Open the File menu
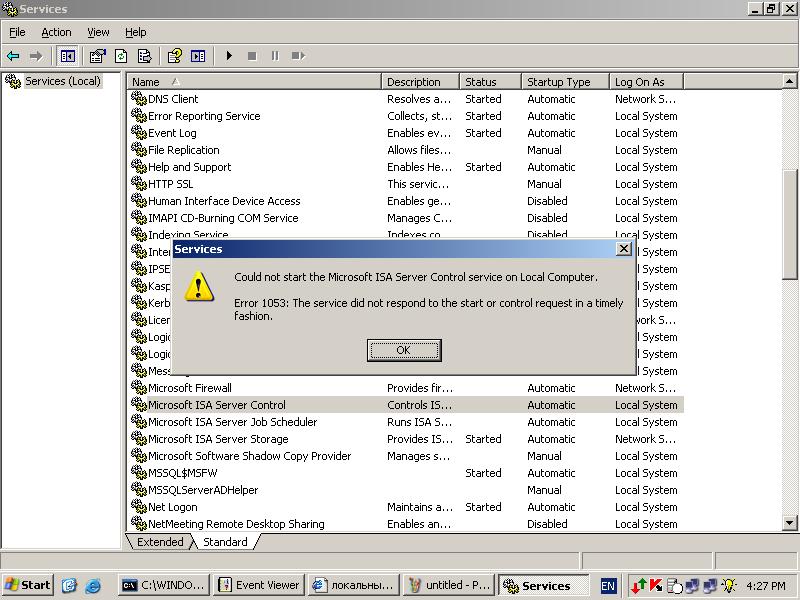This screenshot has height=600, width=800. coord(17,32)
